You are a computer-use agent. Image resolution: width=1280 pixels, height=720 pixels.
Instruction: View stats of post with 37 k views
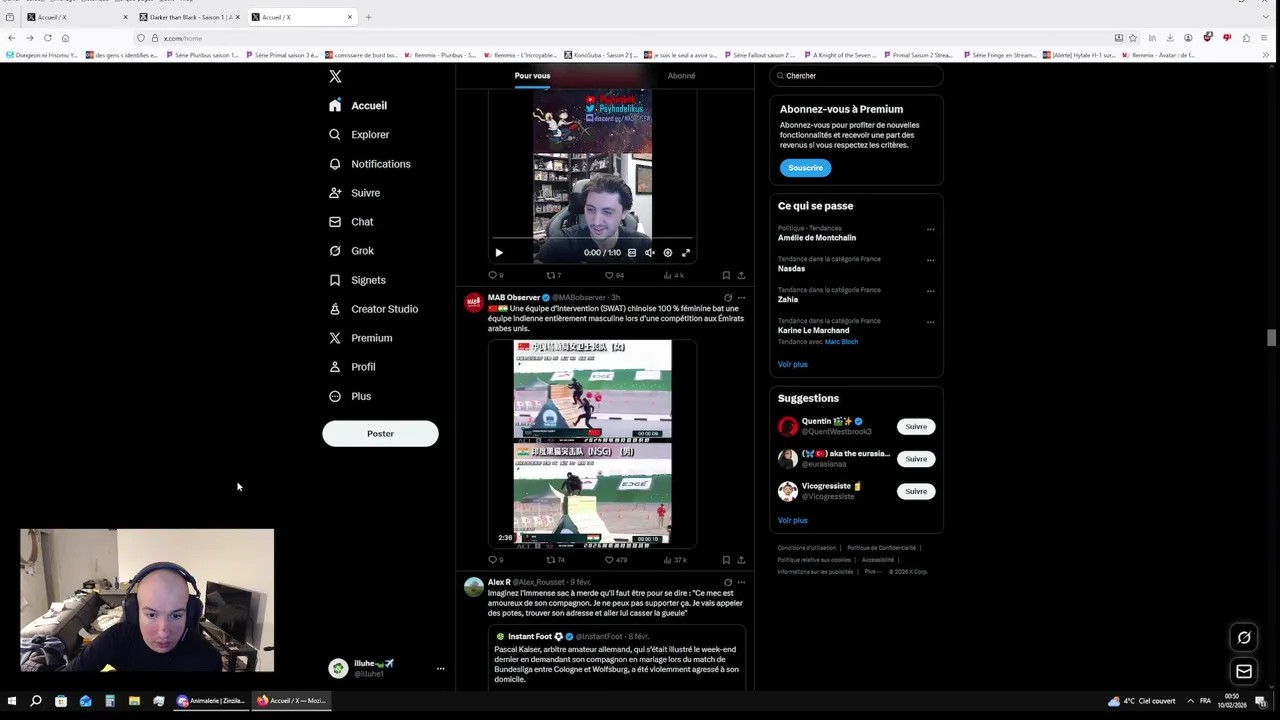(x=675, y=560)
